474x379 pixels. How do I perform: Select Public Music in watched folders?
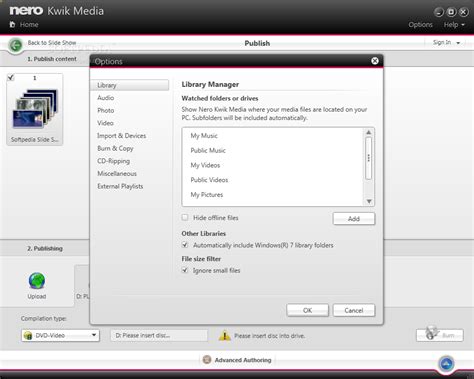tap(208, 150)
